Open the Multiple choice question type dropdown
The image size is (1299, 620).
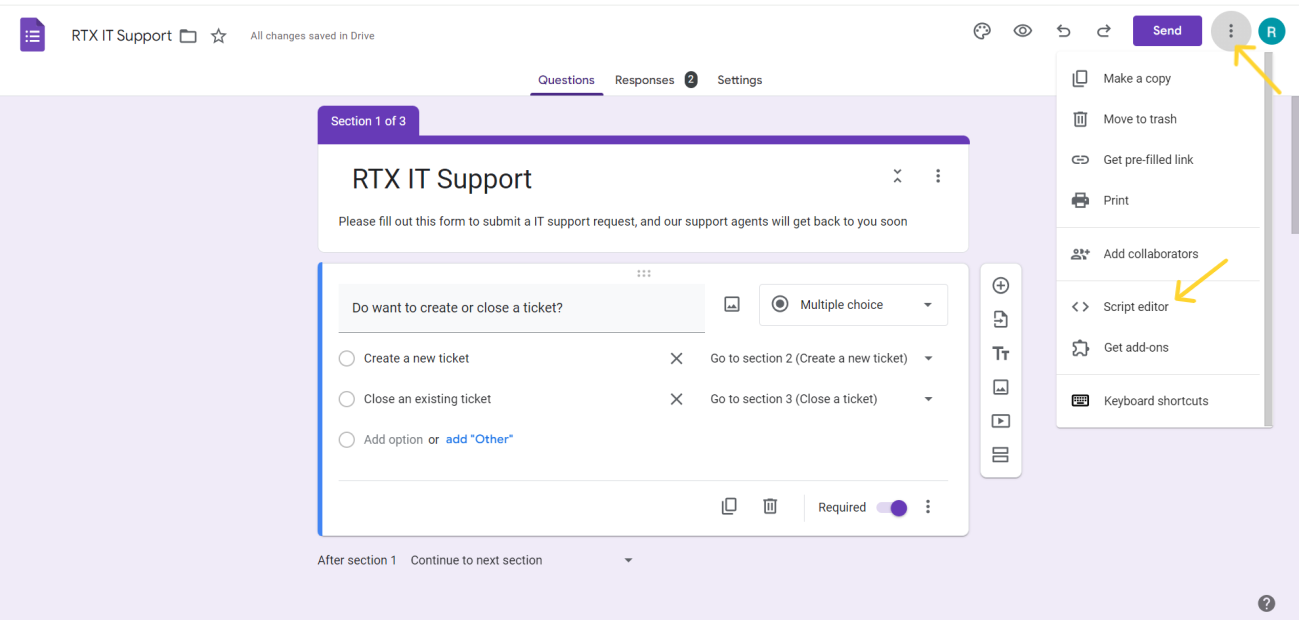pyautogui.click(x=853, y=304)
